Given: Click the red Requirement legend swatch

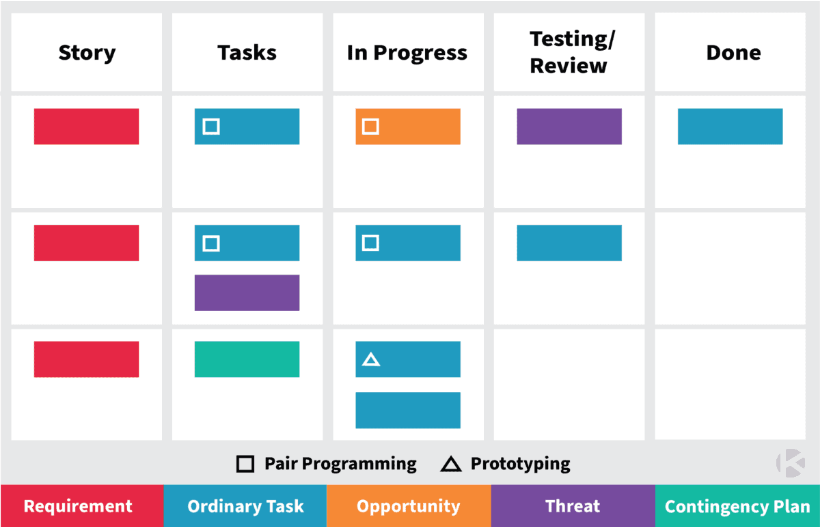Looking at the screenshot, I should tap(82, 506).
